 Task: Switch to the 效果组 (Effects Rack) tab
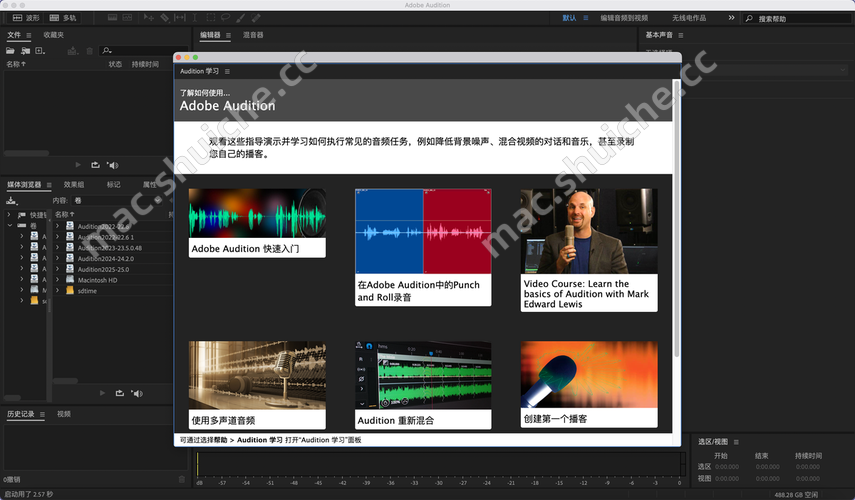pyautogui.click(x=74, y=185)
